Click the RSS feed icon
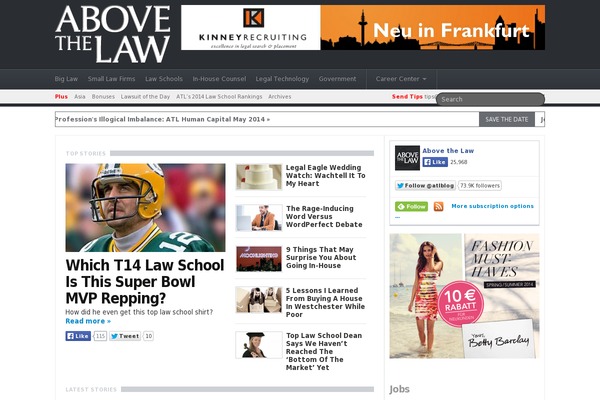The height and width of the screenshot is (400, 600). (x=438, y=206)
